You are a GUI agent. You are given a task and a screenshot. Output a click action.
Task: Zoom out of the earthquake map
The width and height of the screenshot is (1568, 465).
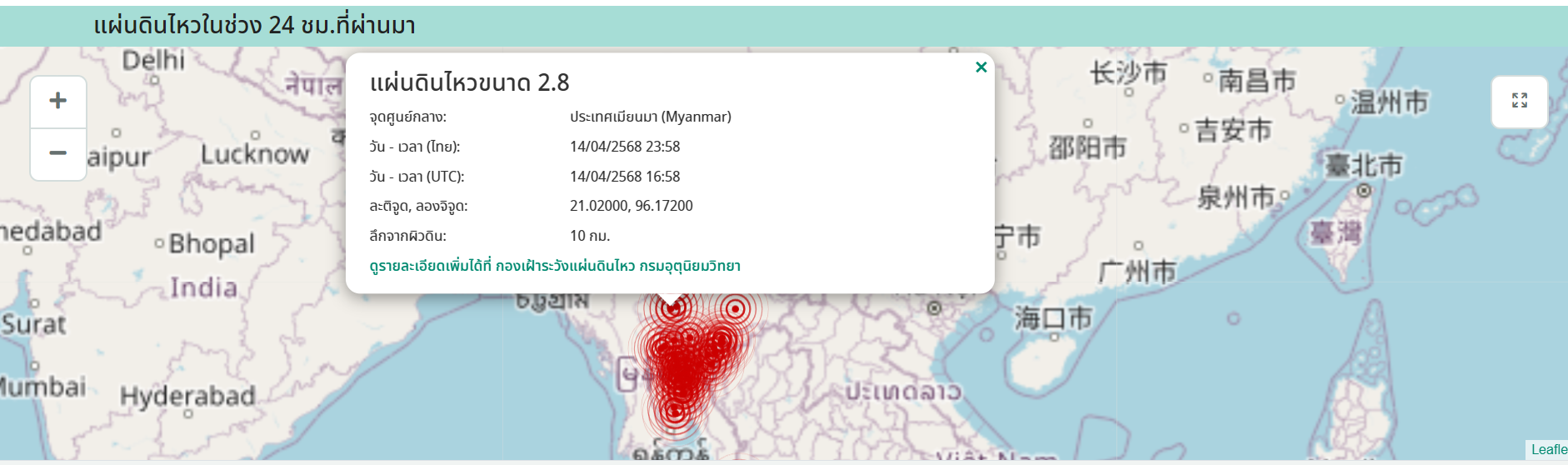point(57,153)
